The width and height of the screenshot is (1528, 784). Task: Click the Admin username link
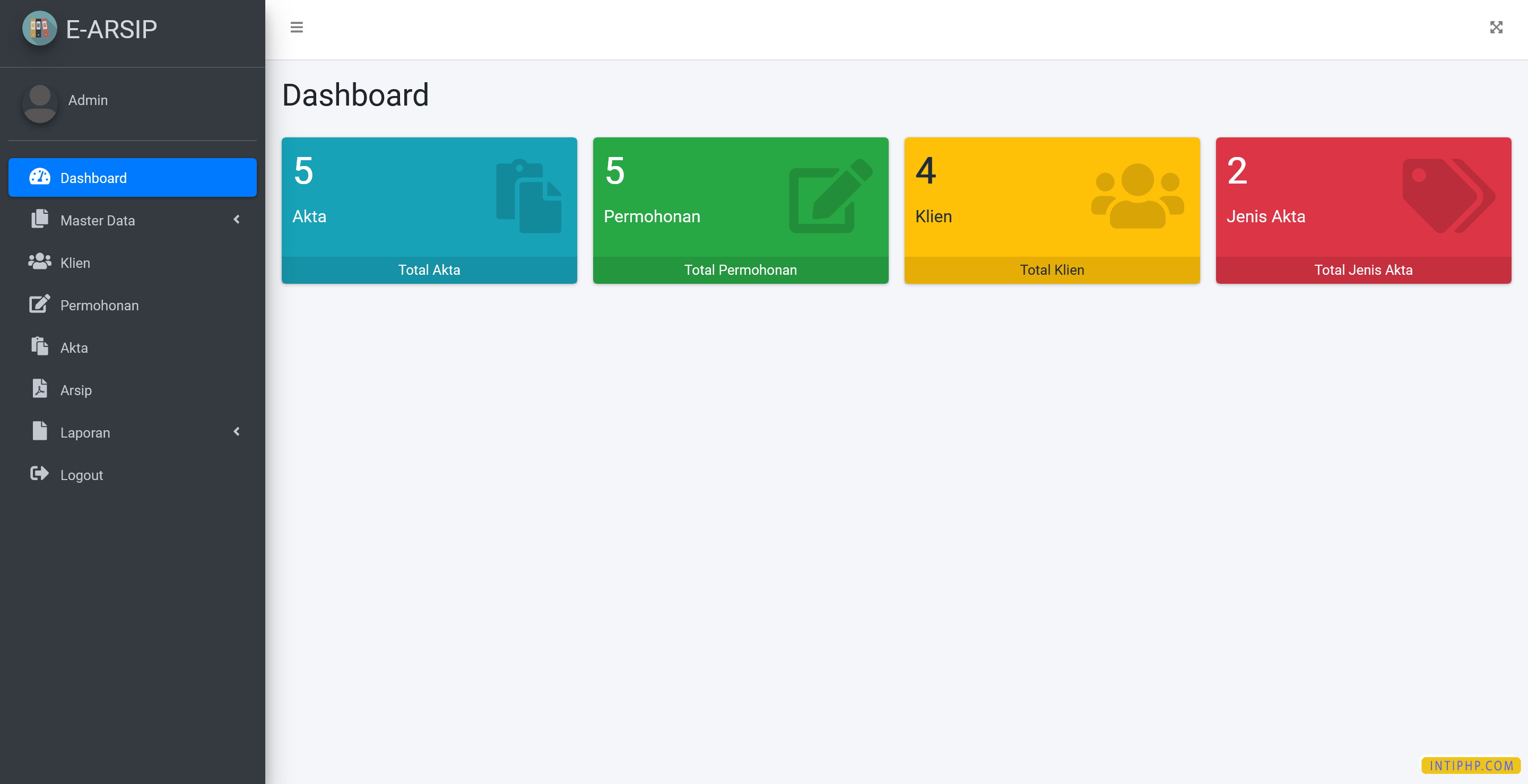(88, 100)
